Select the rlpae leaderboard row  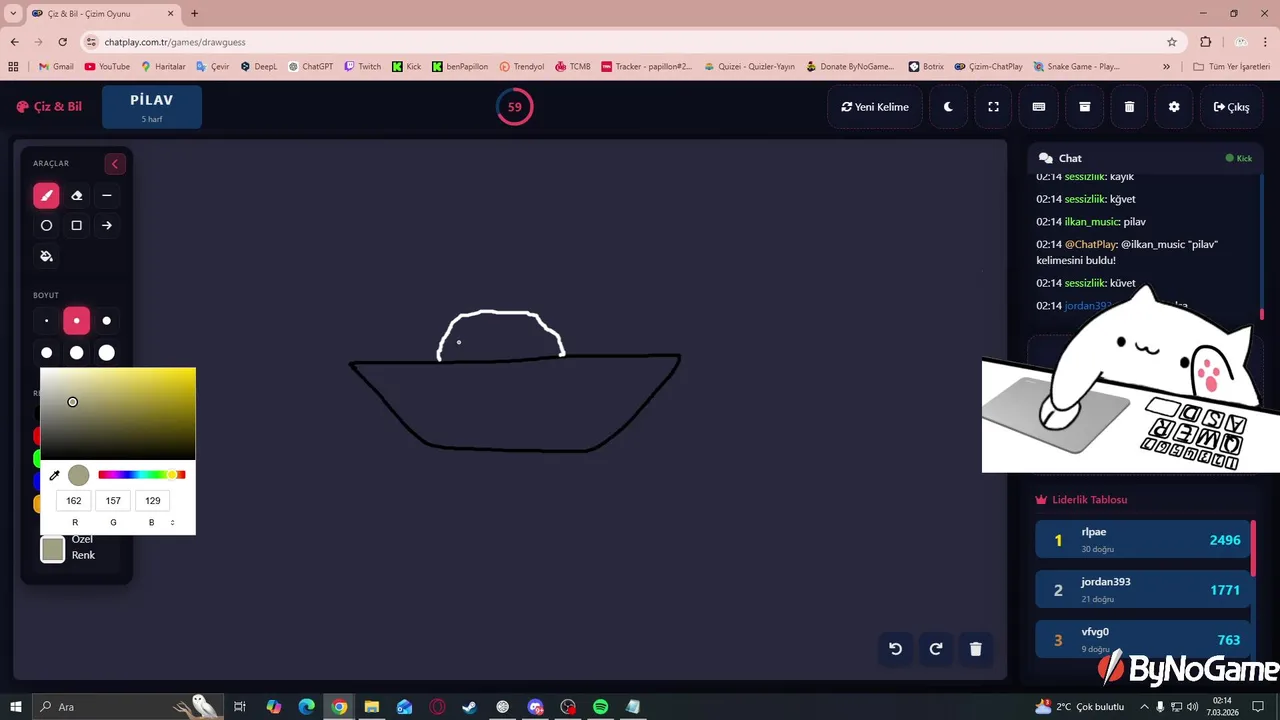click(1143, 540)
